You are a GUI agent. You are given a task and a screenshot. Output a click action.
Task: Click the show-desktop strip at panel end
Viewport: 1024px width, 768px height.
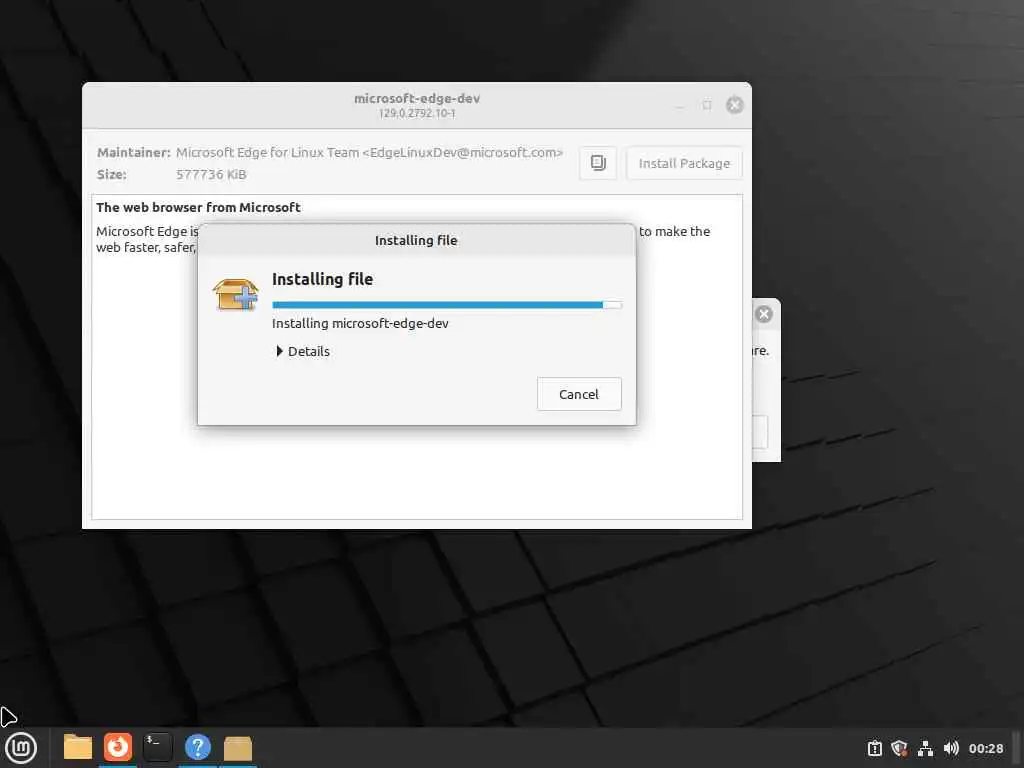click(x=1017, y=748)
